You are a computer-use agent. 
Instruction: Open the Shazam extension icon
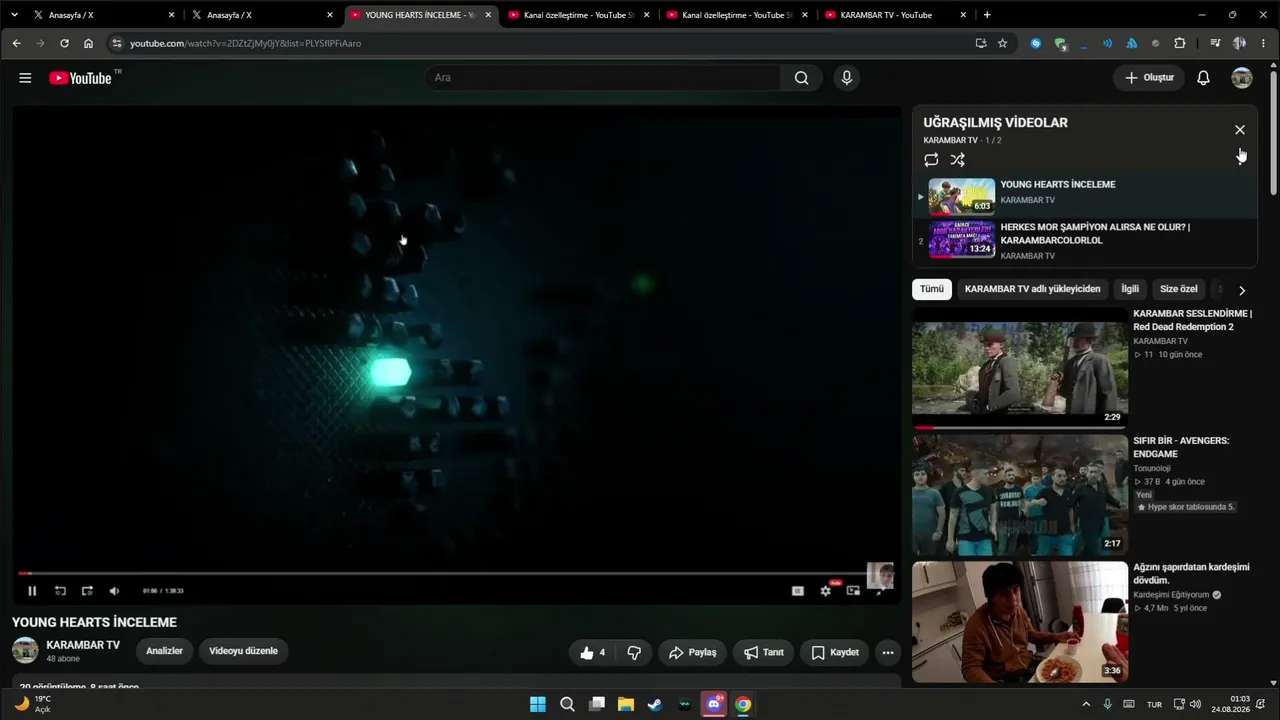1035,44
